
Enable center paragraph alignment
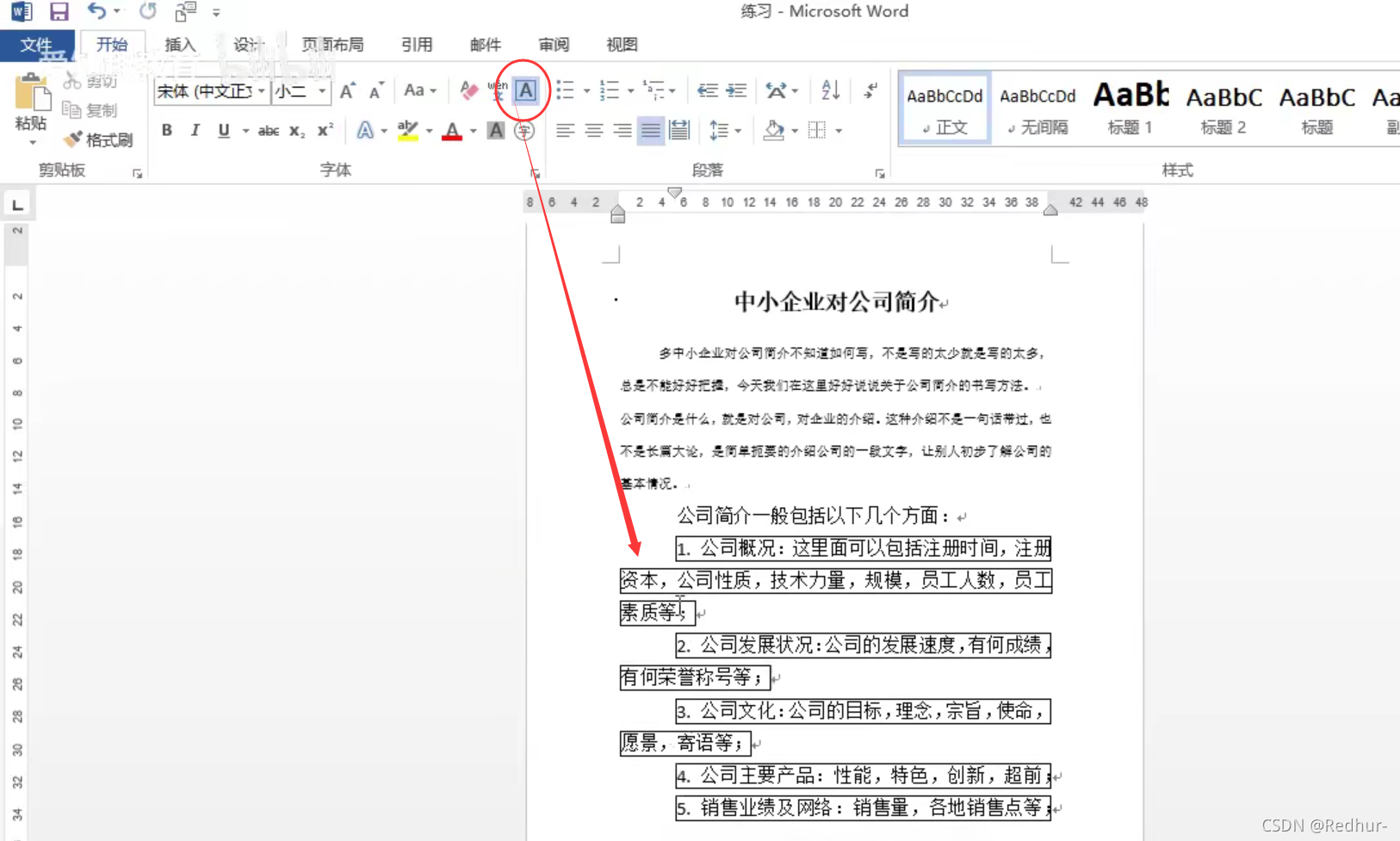[x=593, y=130]
